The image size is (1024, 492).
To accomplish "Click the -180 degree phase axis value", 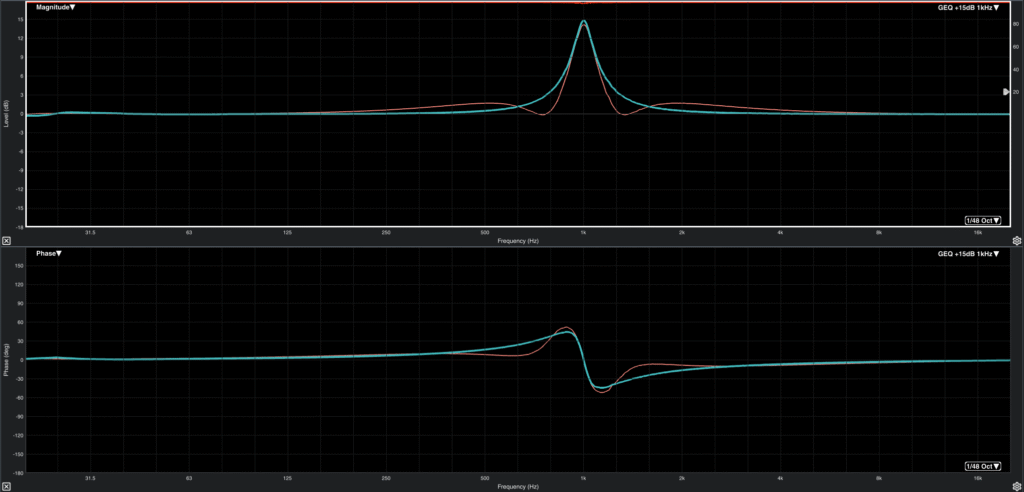I will coord(18,472).
